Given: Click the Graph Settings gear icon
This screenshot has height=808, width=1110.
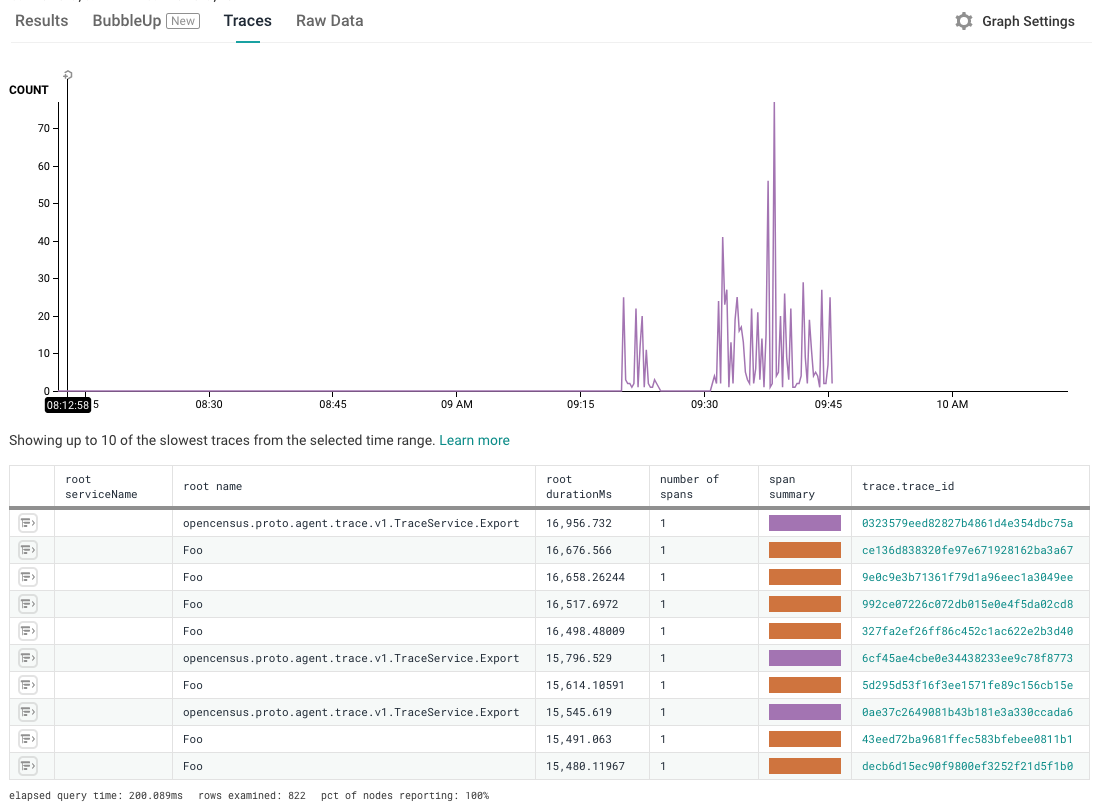Looking at the screenshot, I should [x=963, y=21].
